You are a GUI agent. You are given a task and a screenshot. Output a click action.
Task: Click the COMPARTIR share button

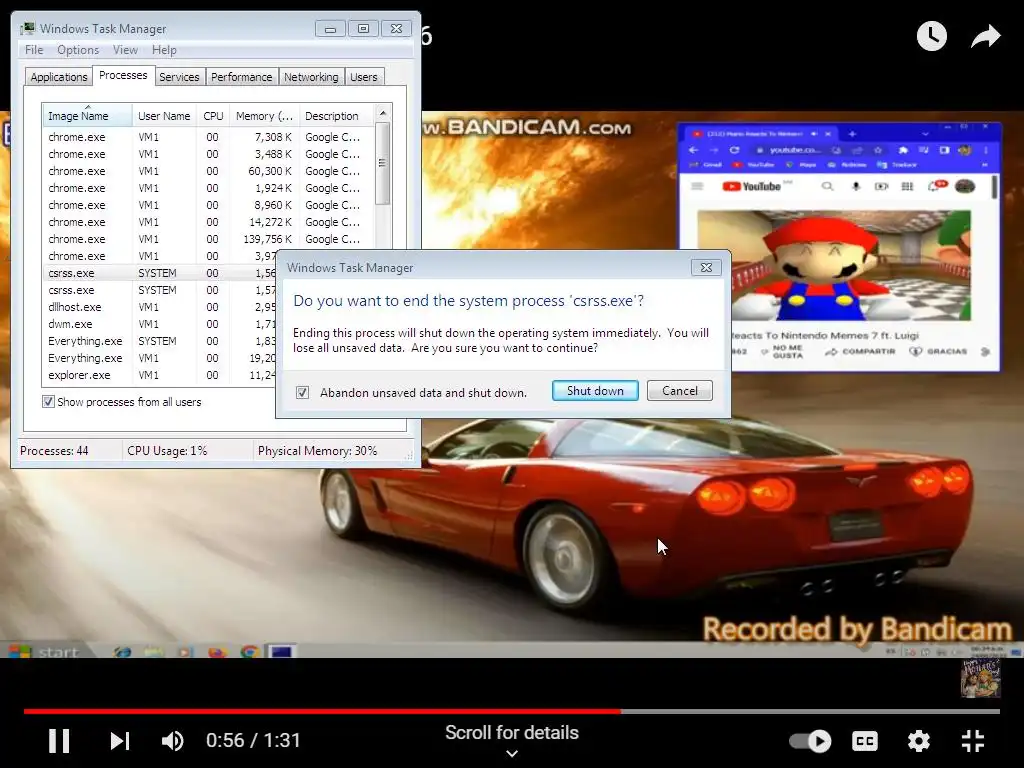point(860,352)
